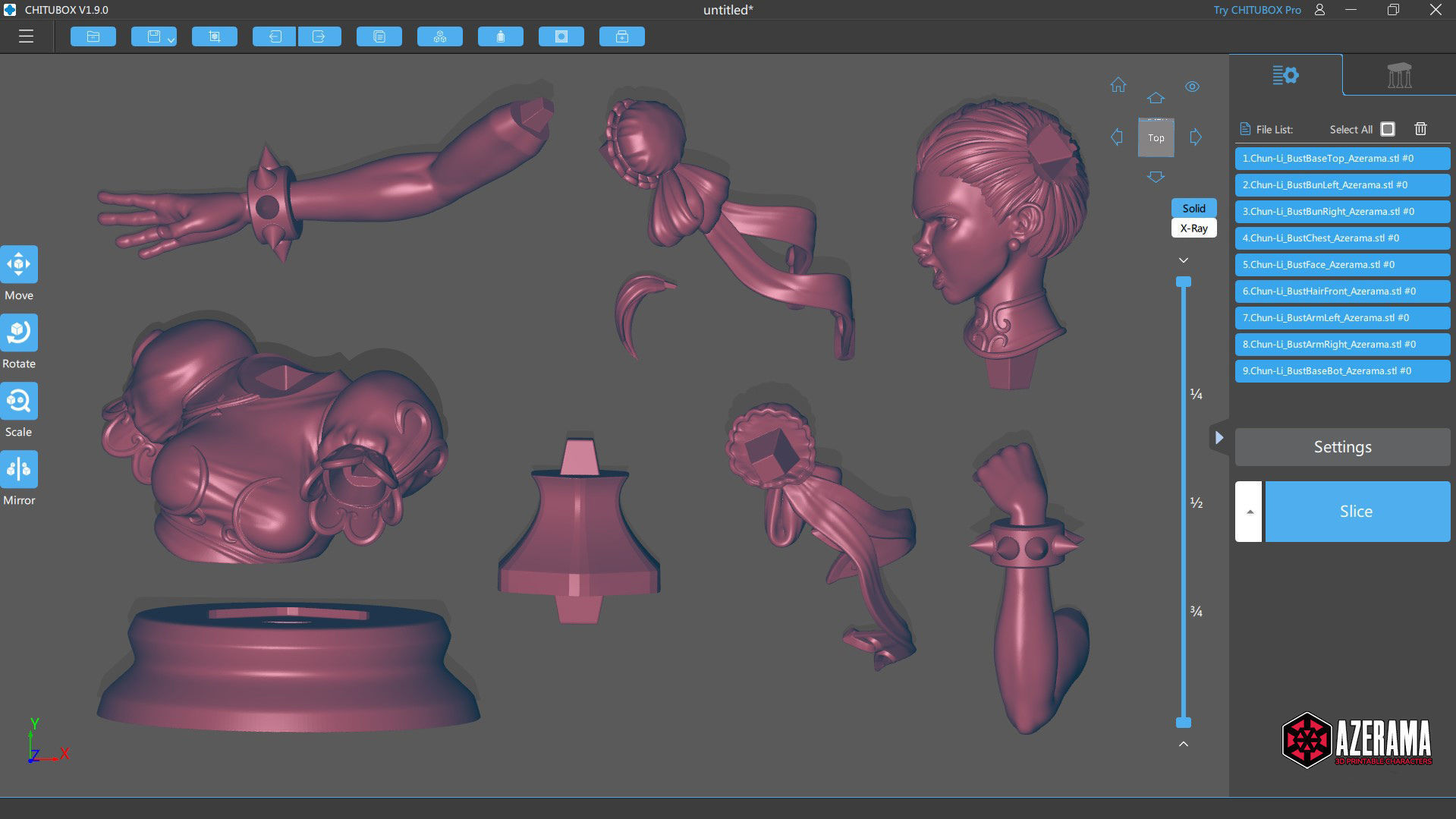Screen dimensions: 1456x819
Task: Select 3.Chun-Li_BustBunRight_Azerama.stl in file list
Action: [1342, 212]
